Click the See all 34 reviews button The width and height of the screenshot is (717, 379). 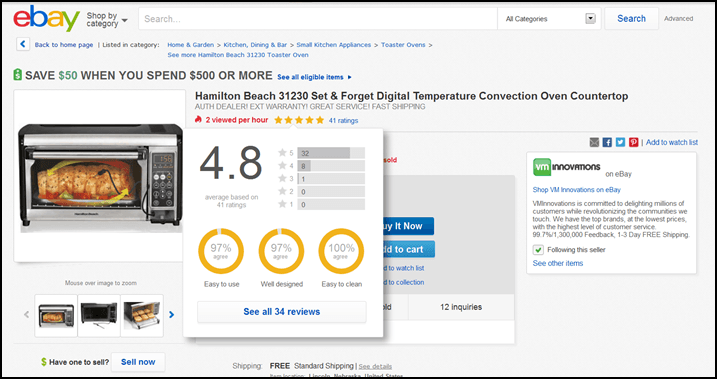click(x=282, y=312)
